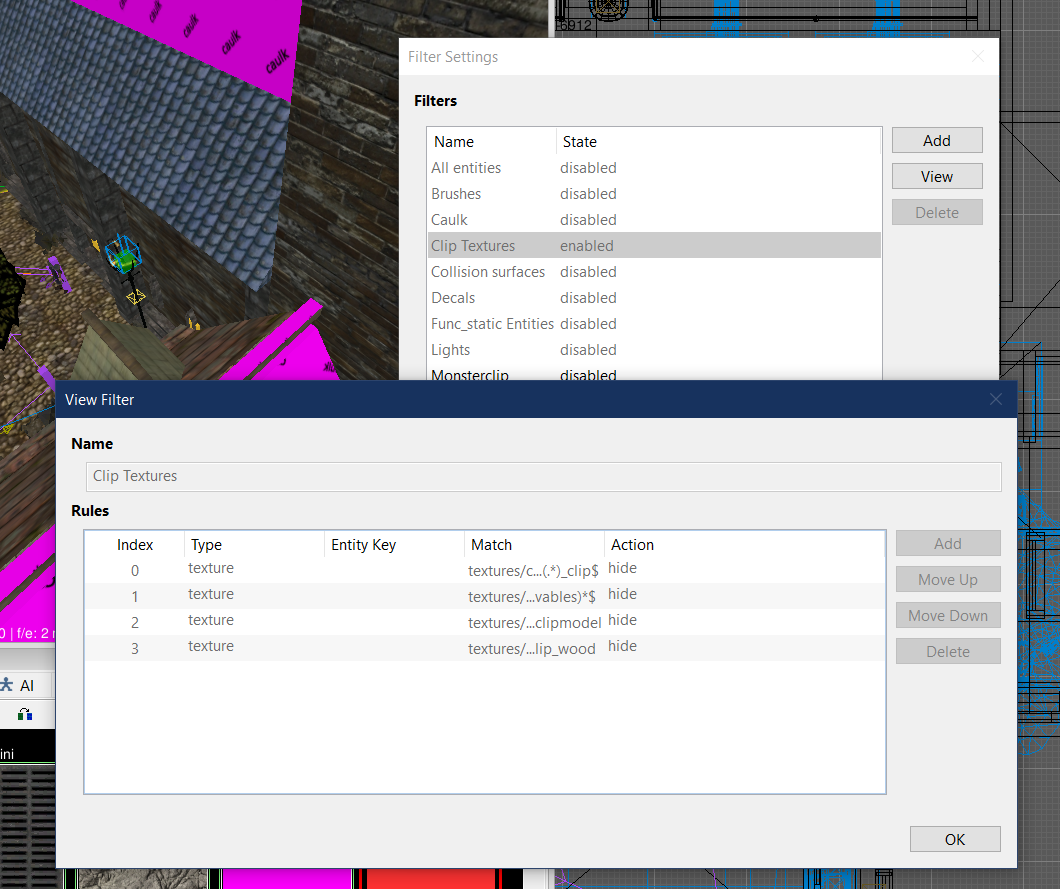The height and width of the screenshot is (889, 1060).
Task: Click the Add button in Filter Settings
Action: (936, 140)
